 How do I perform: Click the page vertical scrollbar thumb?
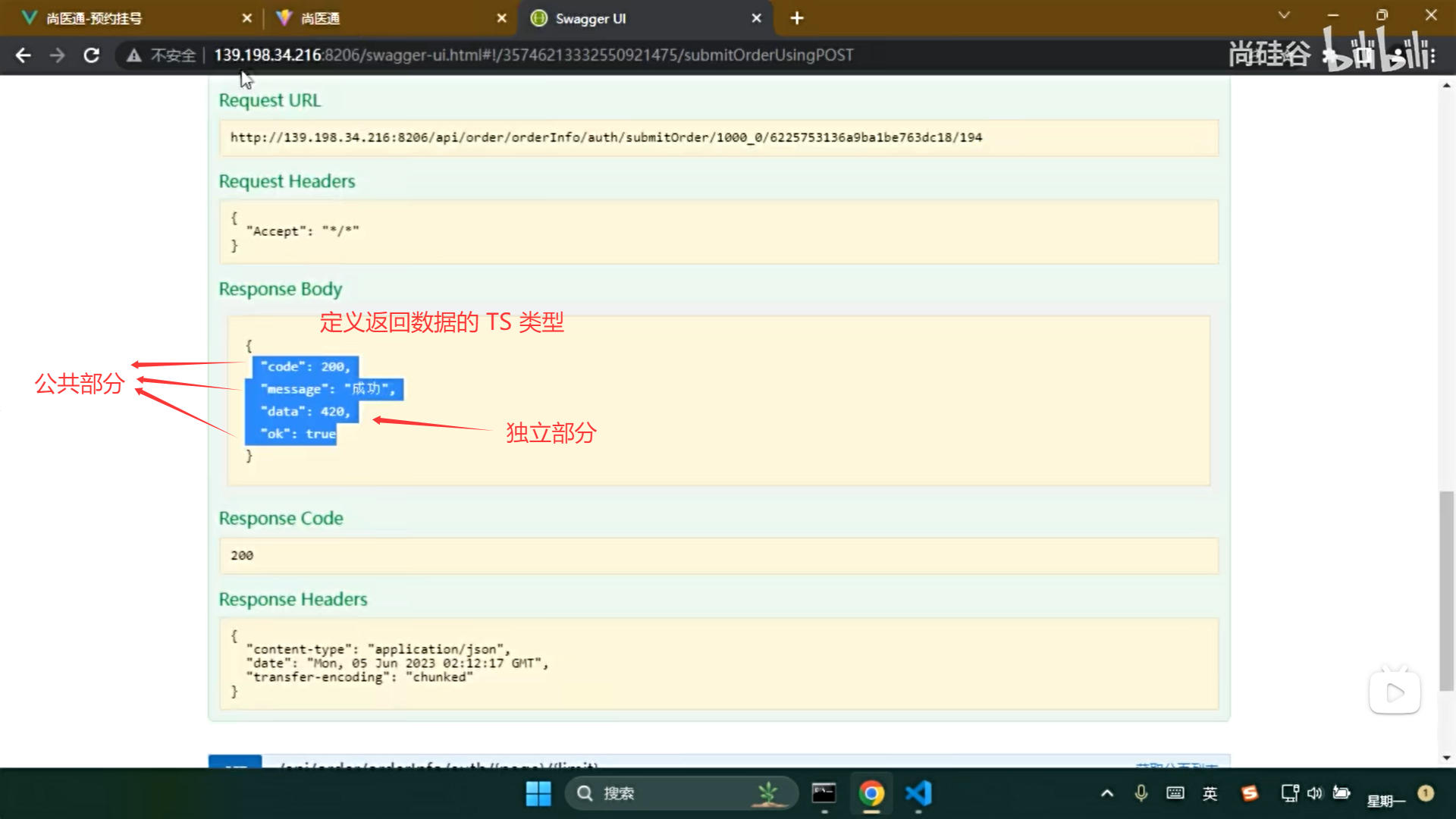(x=1446, y=591)
